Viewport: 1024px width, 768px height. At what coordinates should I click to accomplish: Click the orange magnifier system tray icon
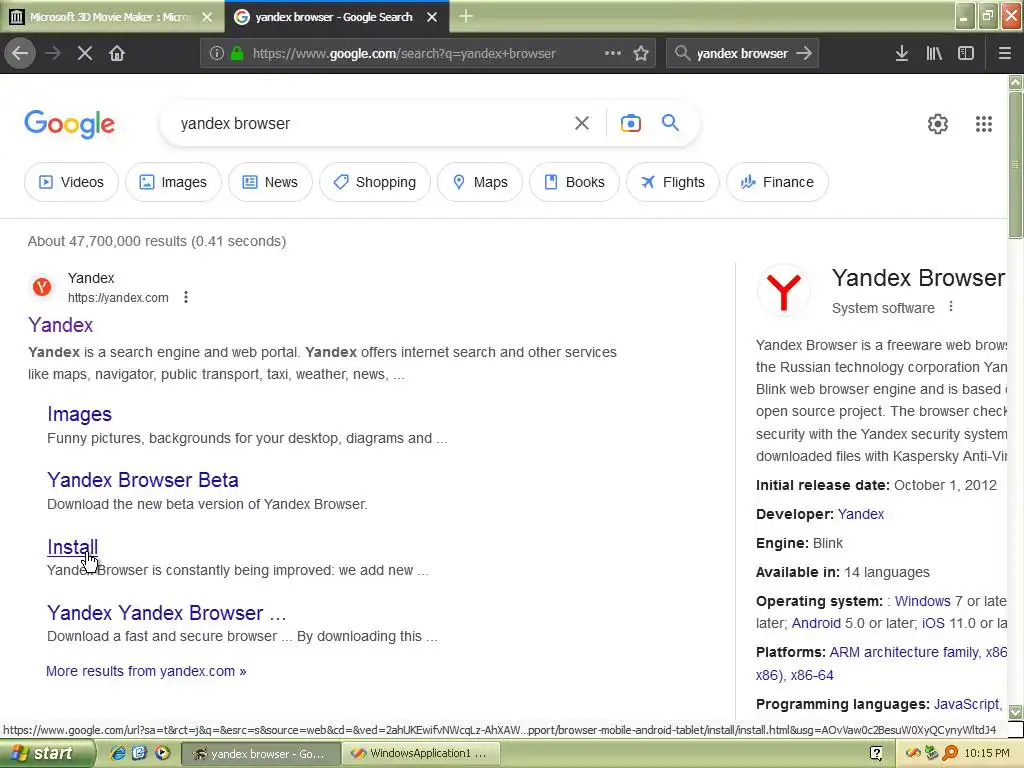coord(950,753)
